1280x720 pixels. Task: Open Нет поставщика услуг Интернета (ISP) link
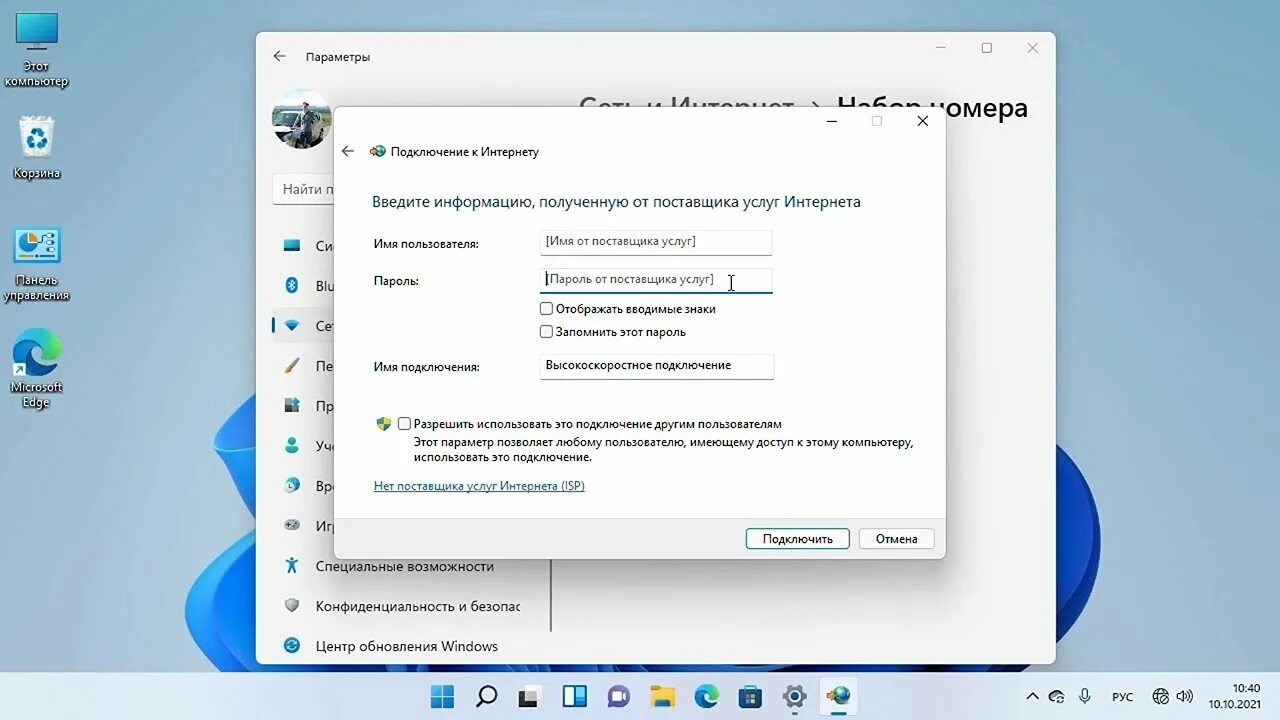(x=479, y=485)
